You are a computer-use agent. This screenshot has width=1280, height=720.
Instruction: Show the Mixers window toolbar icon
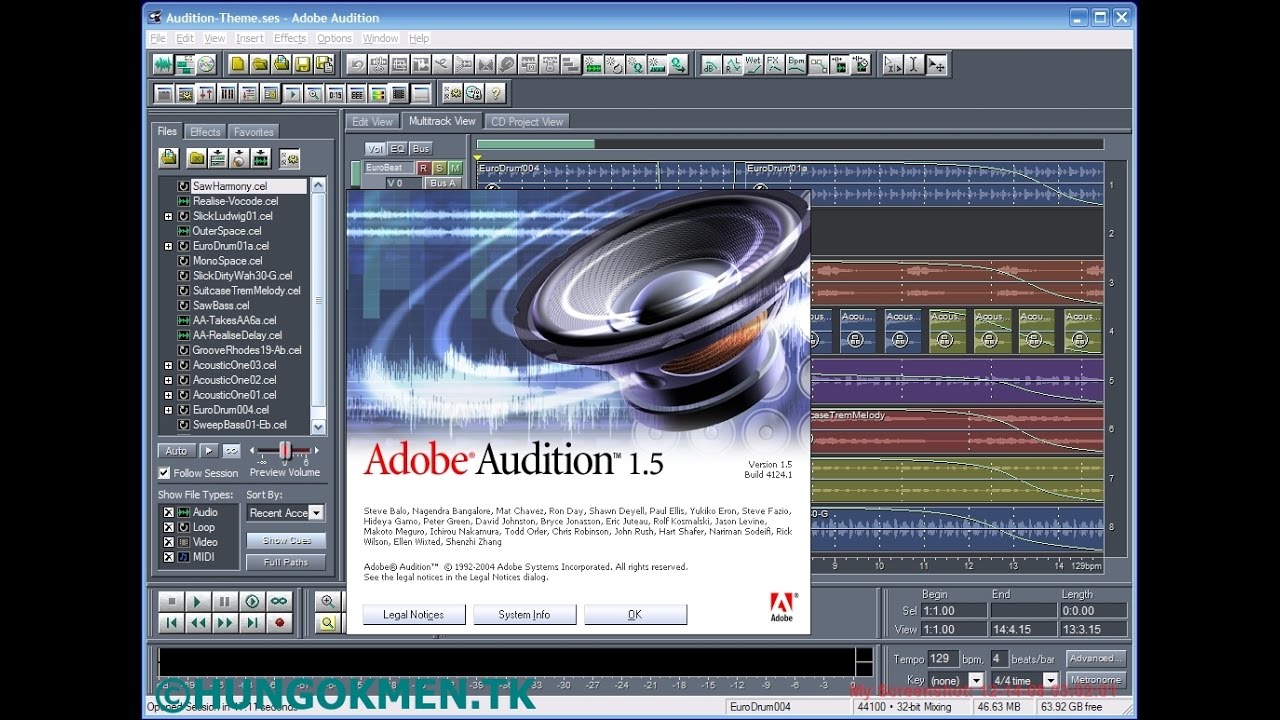point(206,94)
